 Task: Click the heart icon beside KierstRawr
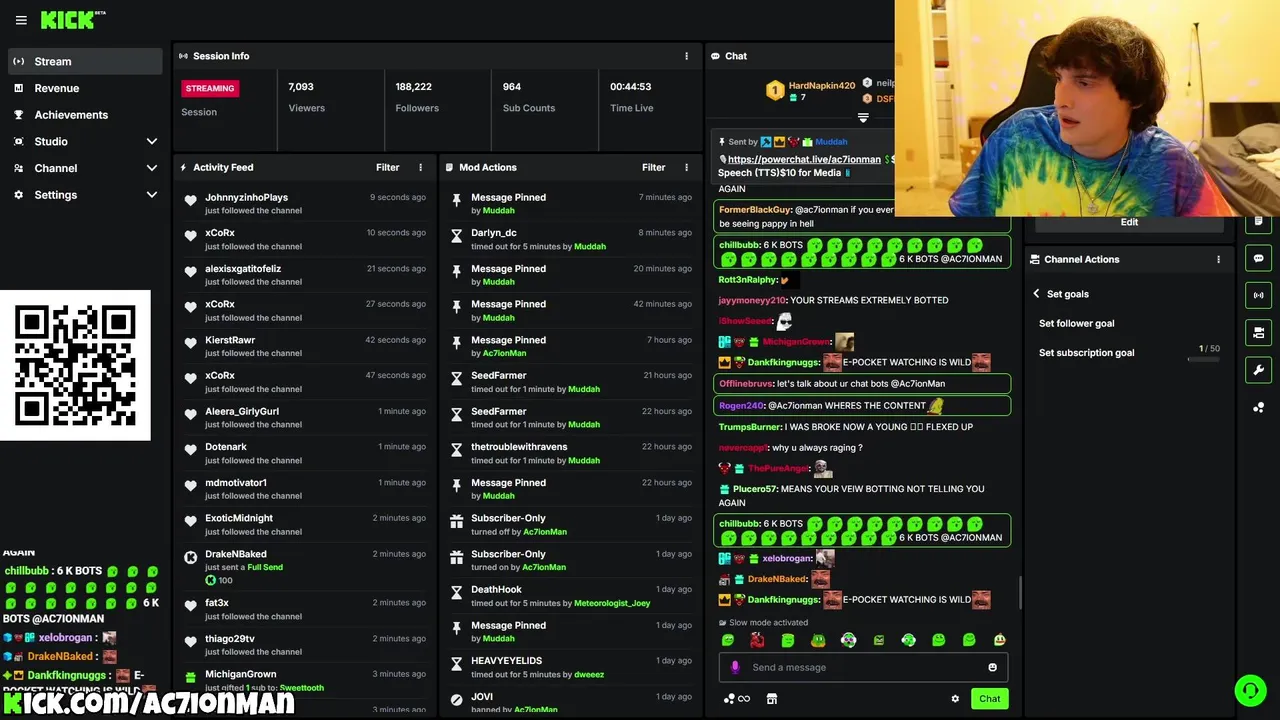(190, 344)
